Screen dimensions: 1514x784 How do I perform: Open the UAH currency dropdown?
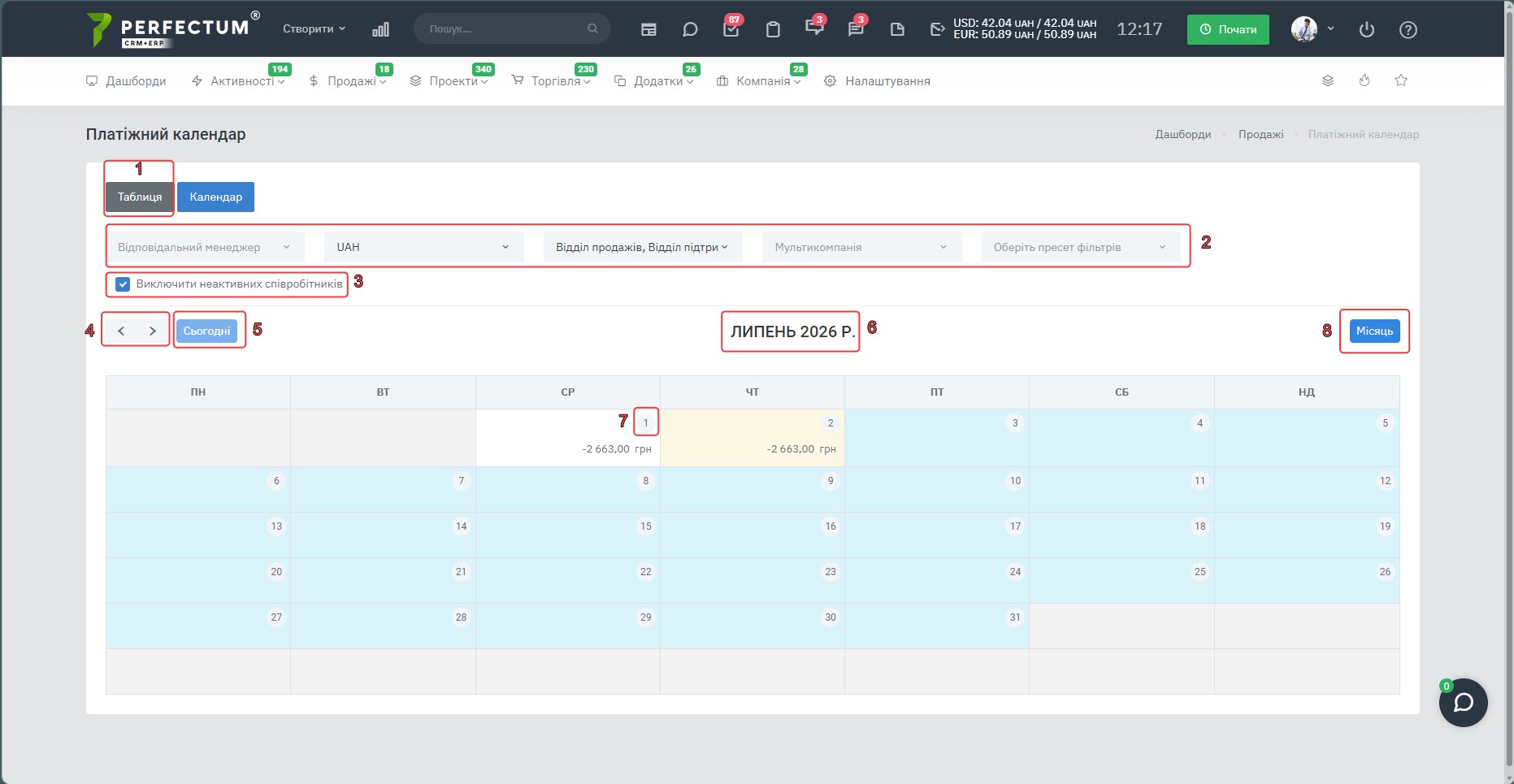tap(424, 247)
